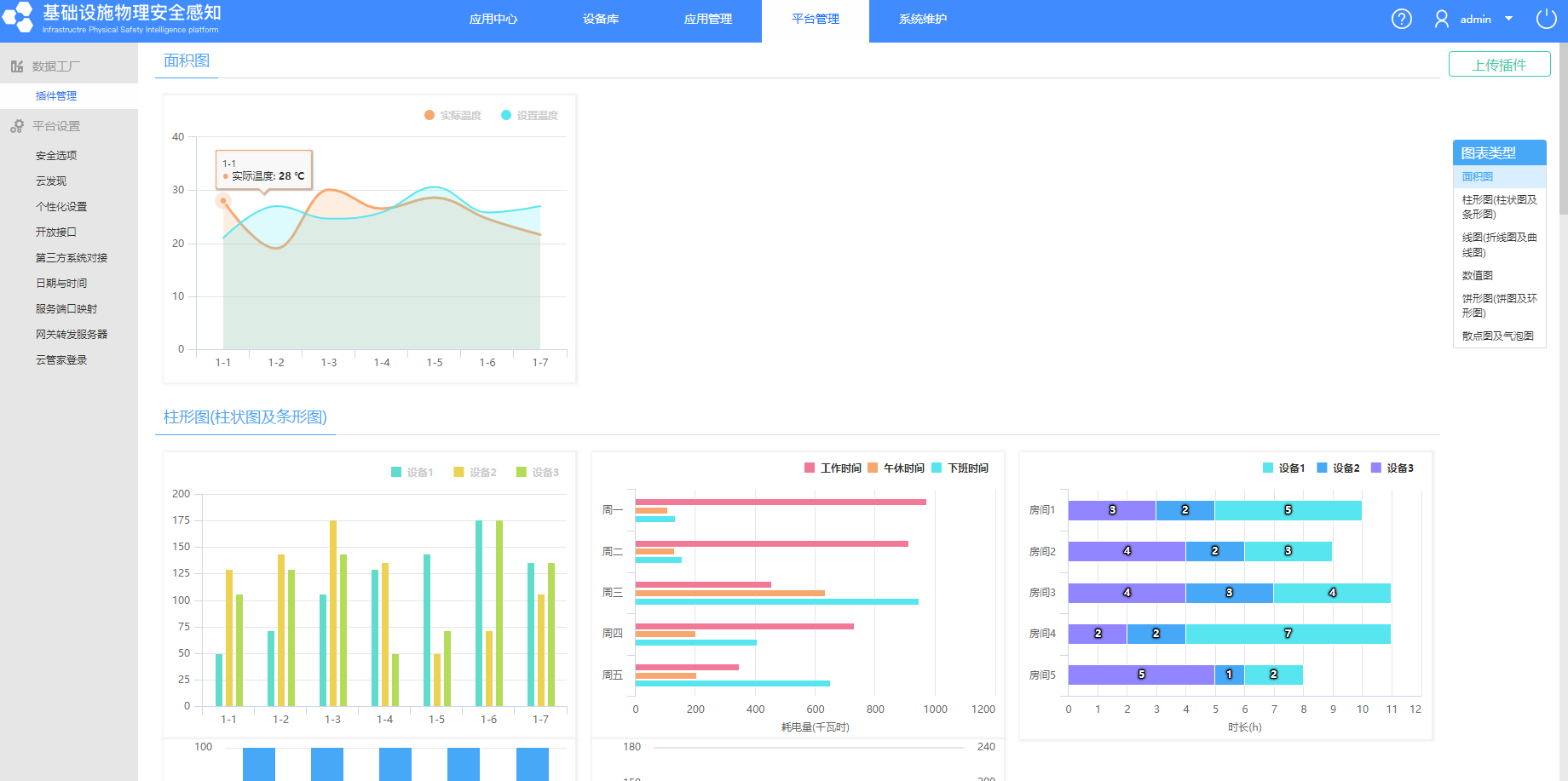Screen dimensions: 1568x781
Task: Toggle 工作时间 legend in bar chart
Action: pyautogui.click(x=833, y=468)
